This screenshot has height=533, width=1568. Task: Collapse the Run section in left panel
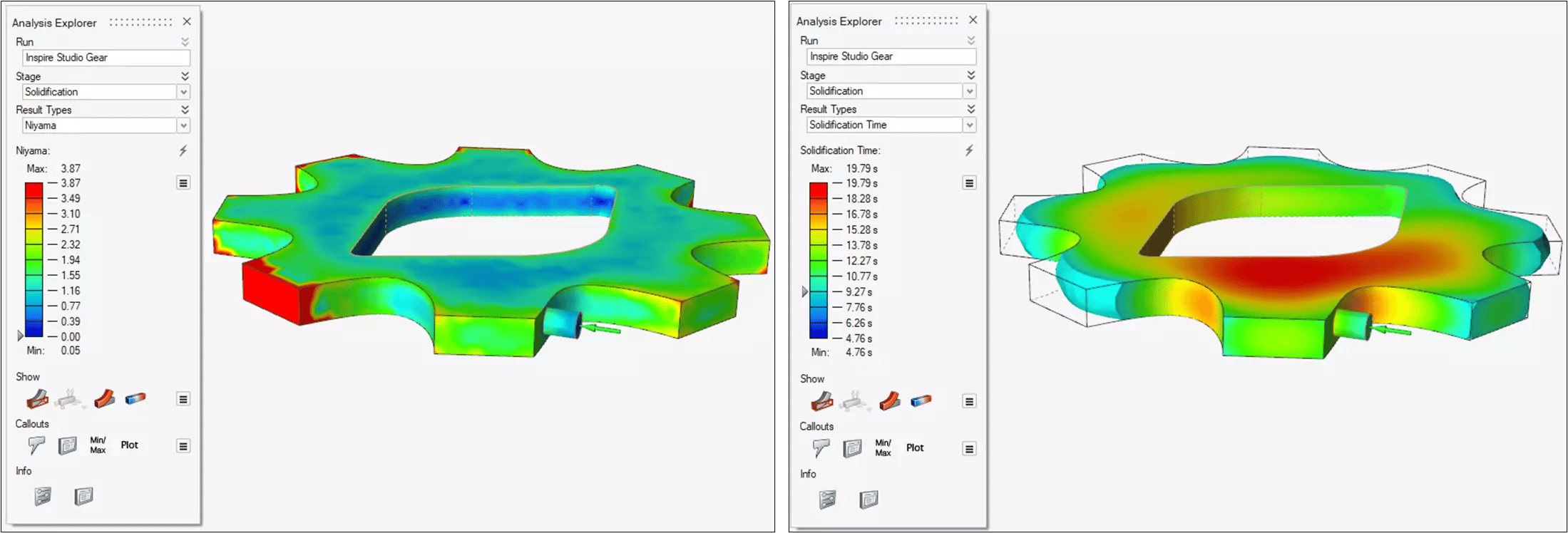coord(185,42)
